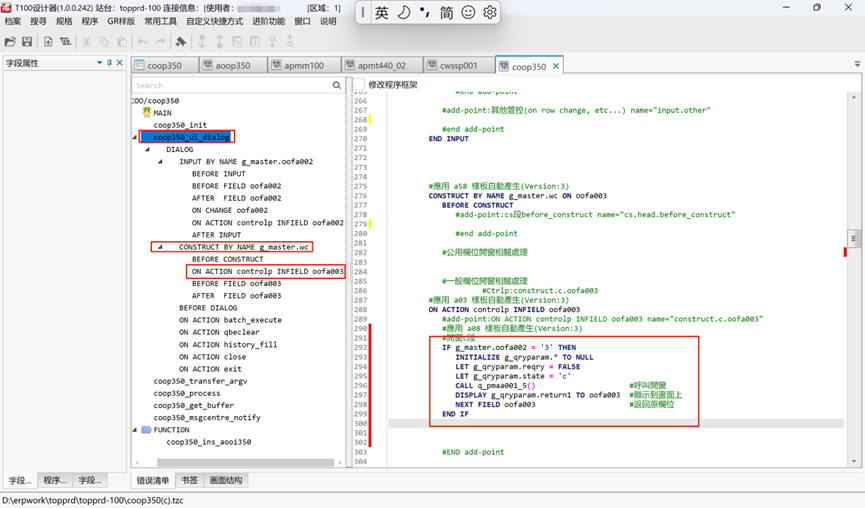The height and width of the screenshot is (508, 865).
Task: Open IME settings gear icon
Action: pyautogui.click(x=489, y=13)
